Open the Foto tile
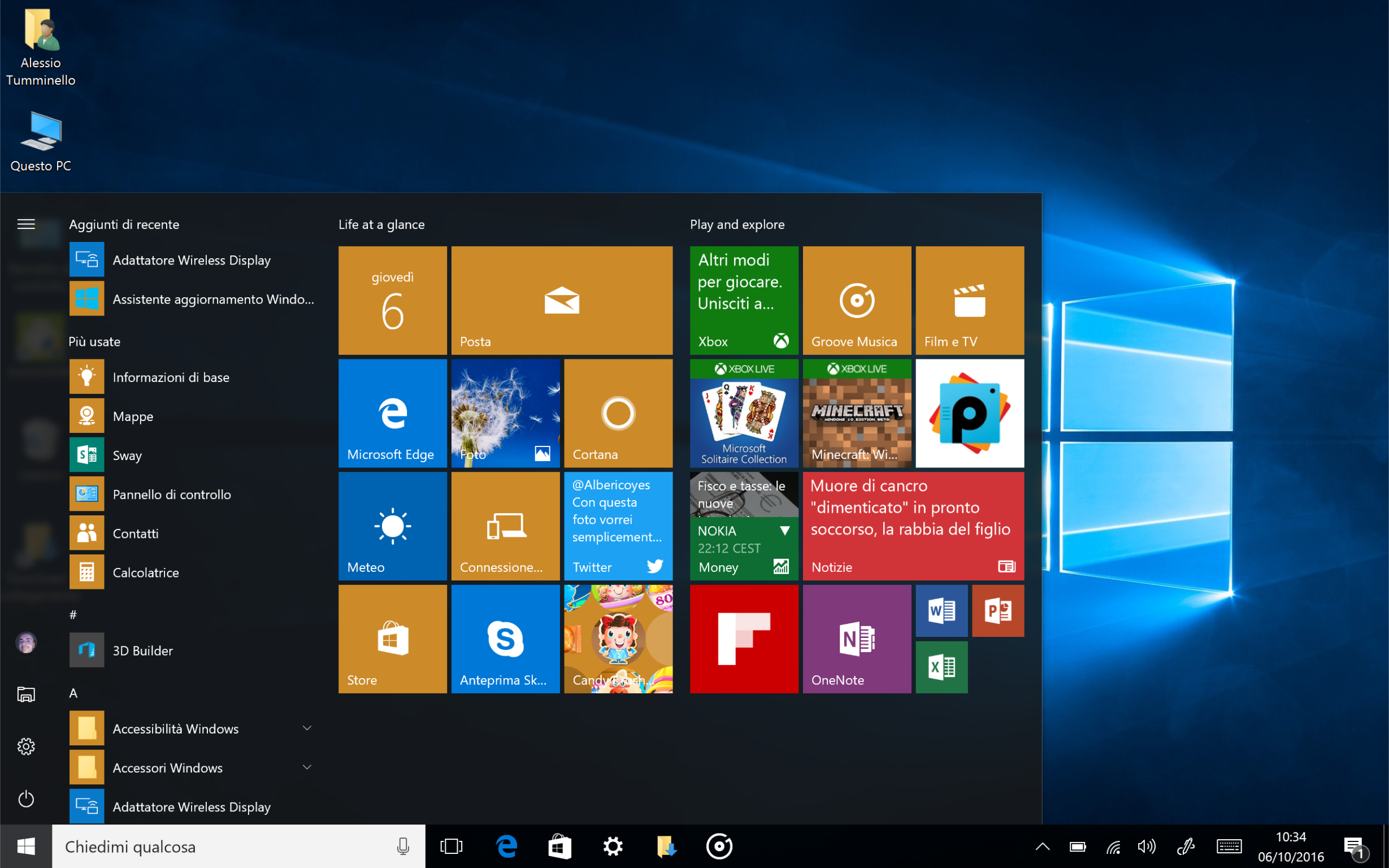The height and width of the screenshot is (868, 1389). point(506,413)
